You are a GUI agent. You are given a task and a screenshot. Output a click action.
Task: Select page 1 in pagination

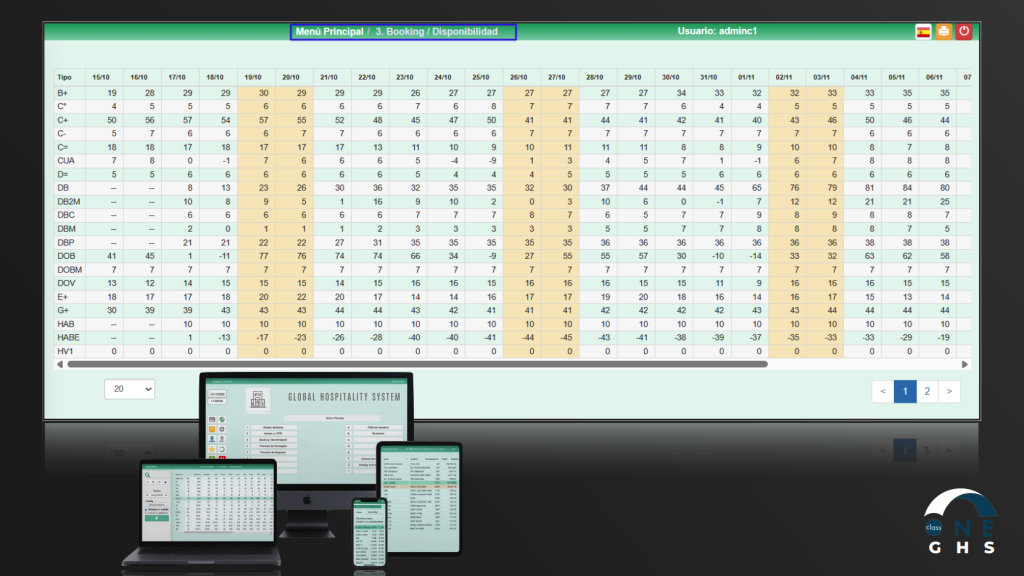point(905,391)
